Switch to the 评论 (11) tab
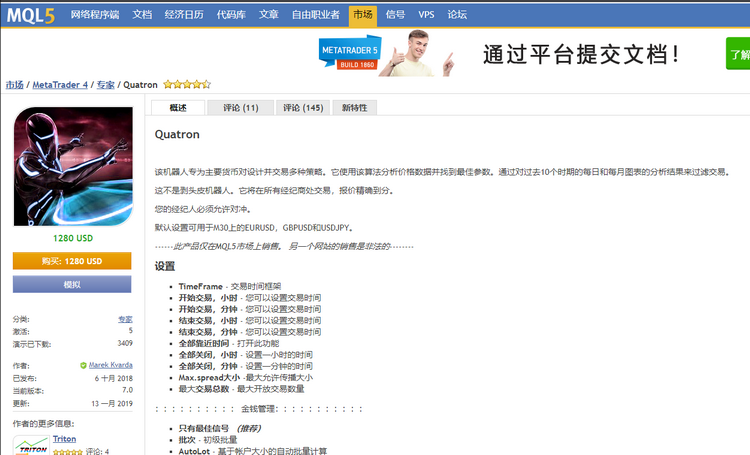Viewport: 750px width, 455px height. pyautogui.click(x=241, y=108)
